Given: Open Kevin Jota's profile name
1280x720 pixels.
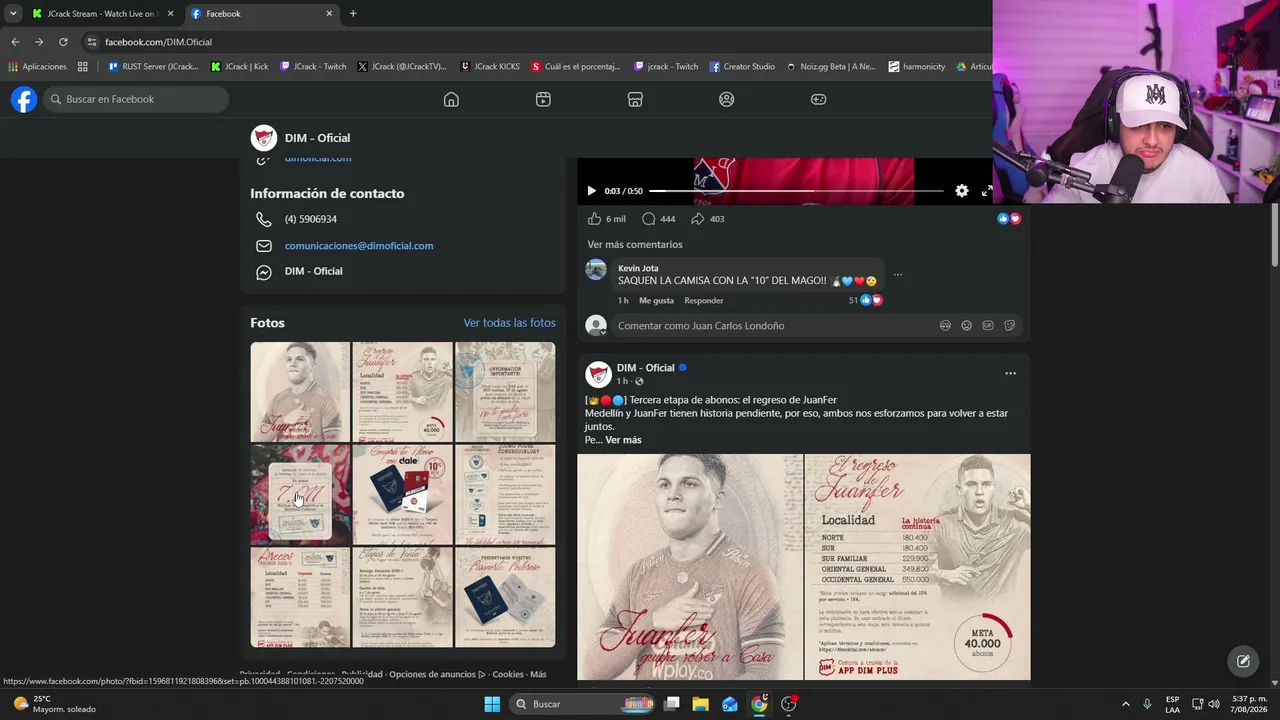Looking at the screenshot, I should click(638, 268).
